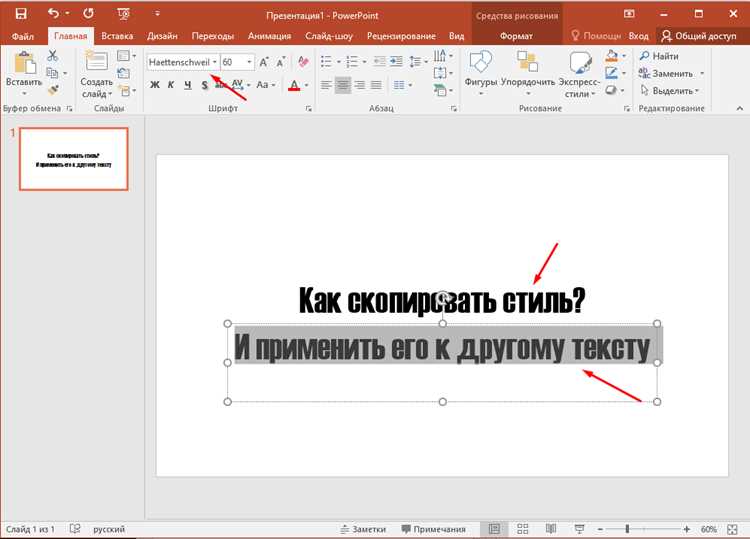The image size is (750, 539).
Task: Apply the red font color A
Action: pos(294,85)
